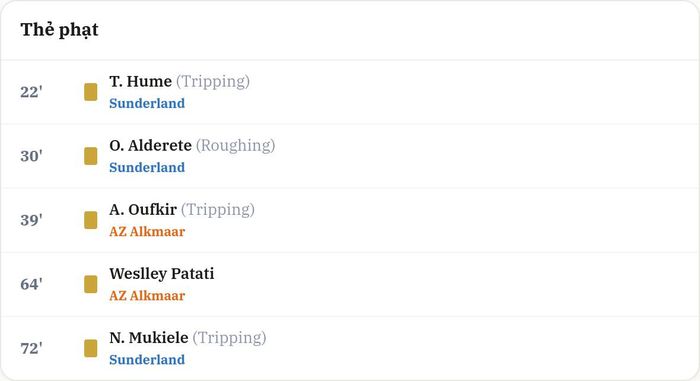
Task: Click the (Roughing) foul reason text
Action: tap(235, 146)
